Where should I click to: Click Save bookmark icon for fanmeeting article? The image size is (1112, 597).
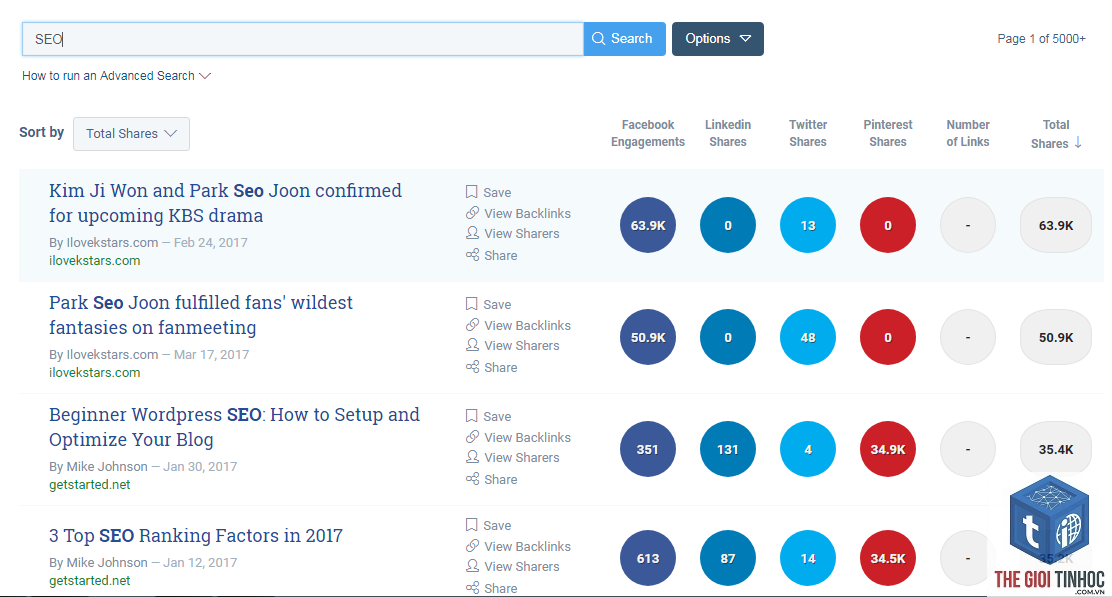(472, 304)
